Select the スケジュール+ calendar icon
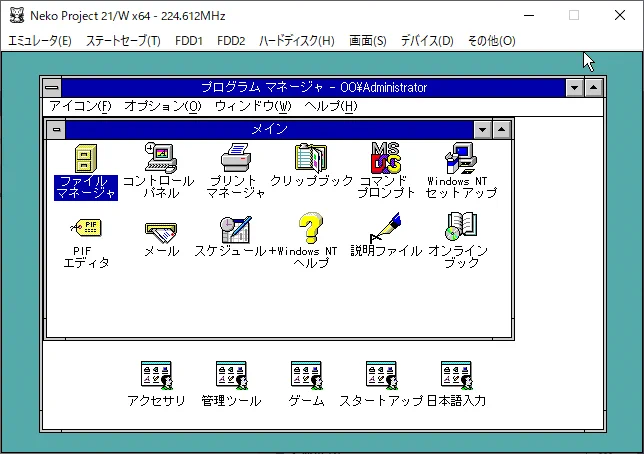This screenshot has height=454, width=644. pyautogui.click(x=236, y=229)
